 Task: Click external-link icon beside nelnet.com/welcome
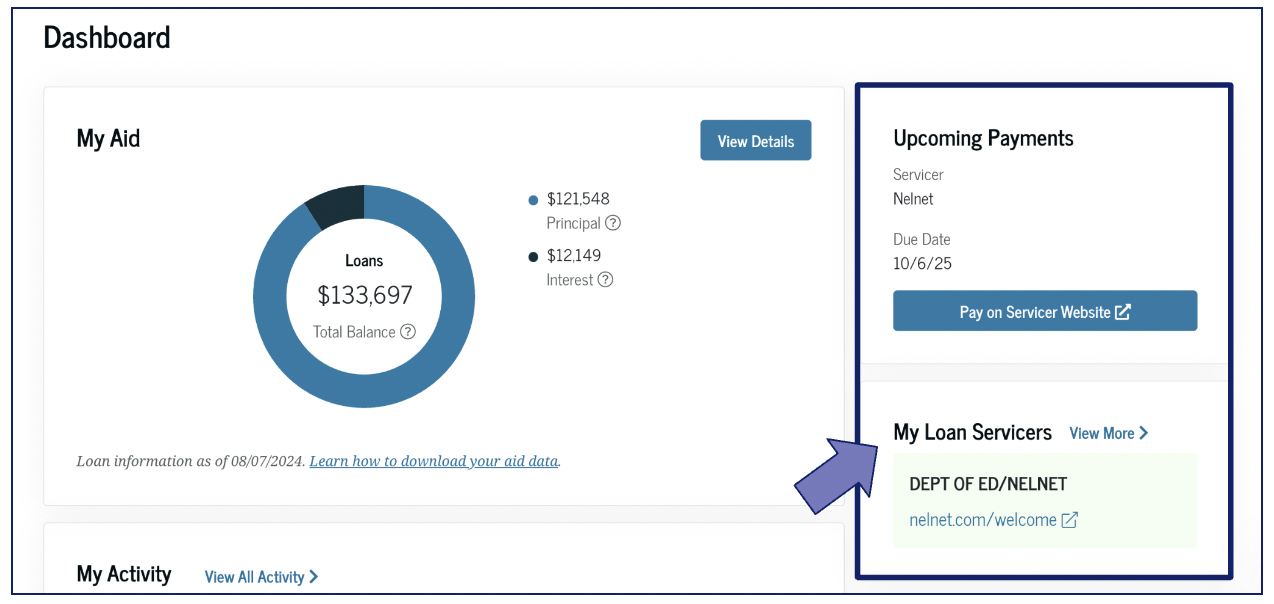coord(1070,520)
